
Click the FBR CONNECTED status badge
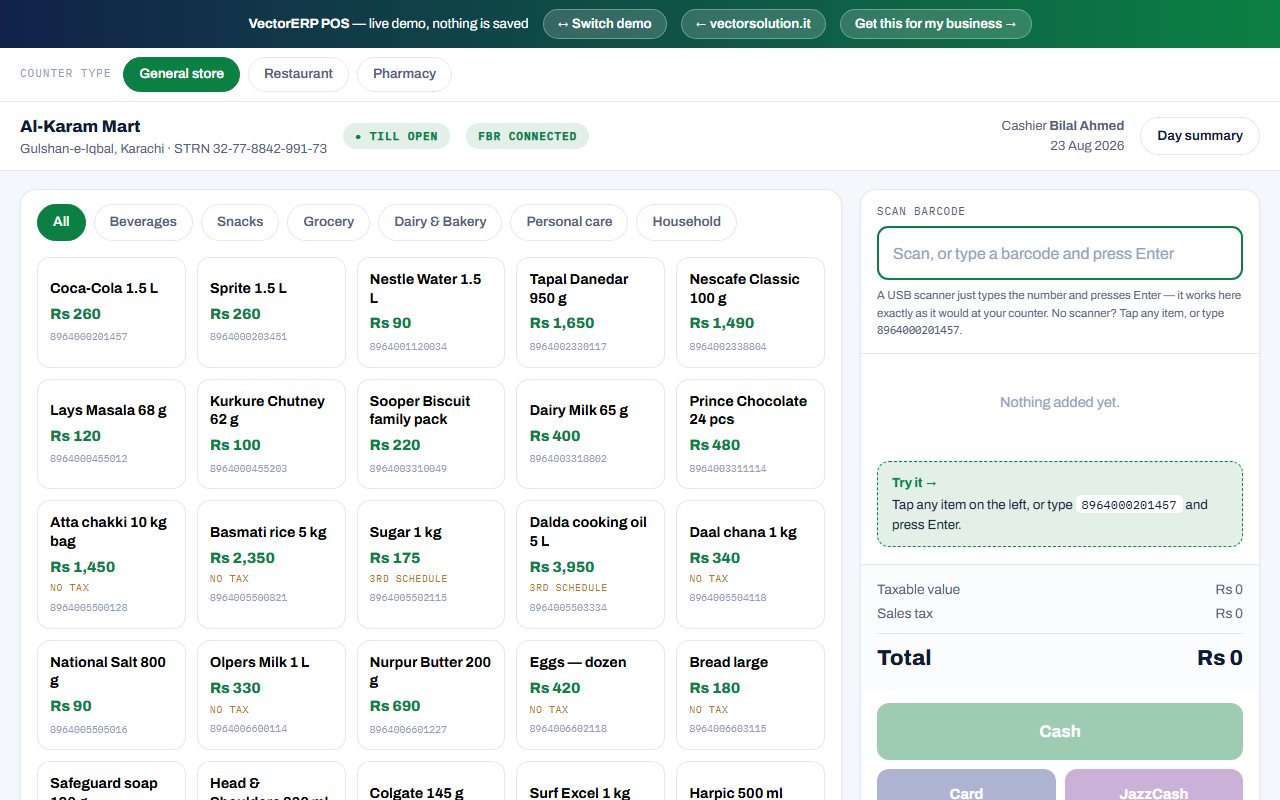coord(527,136)
